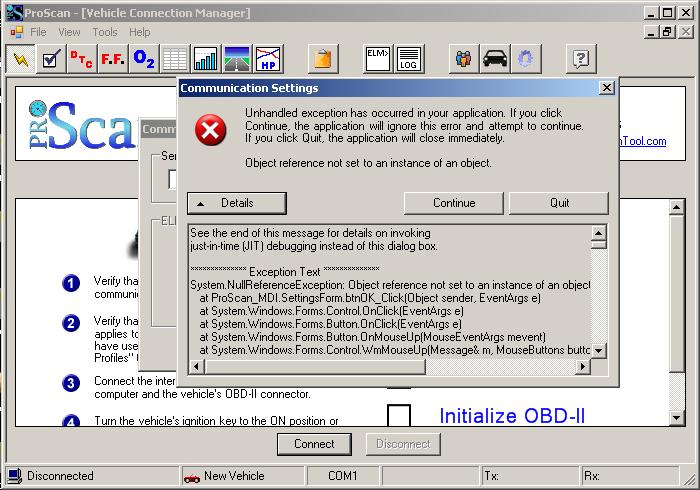Screen dimensions: 700x490
Task: Click the help question mark icon
Action: [580, 60]
